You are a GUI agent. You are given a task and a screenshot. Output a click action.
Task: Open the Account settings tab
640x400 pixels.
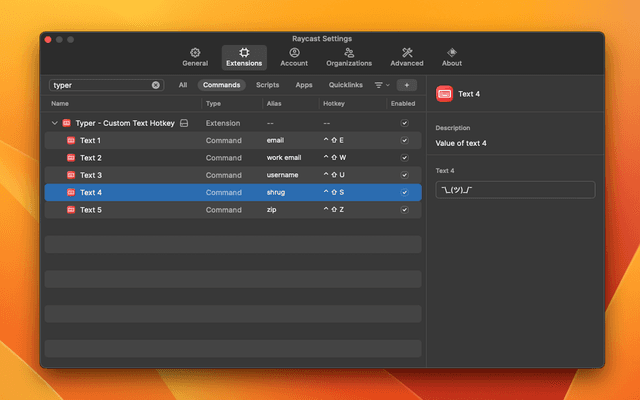coord(294,56)
